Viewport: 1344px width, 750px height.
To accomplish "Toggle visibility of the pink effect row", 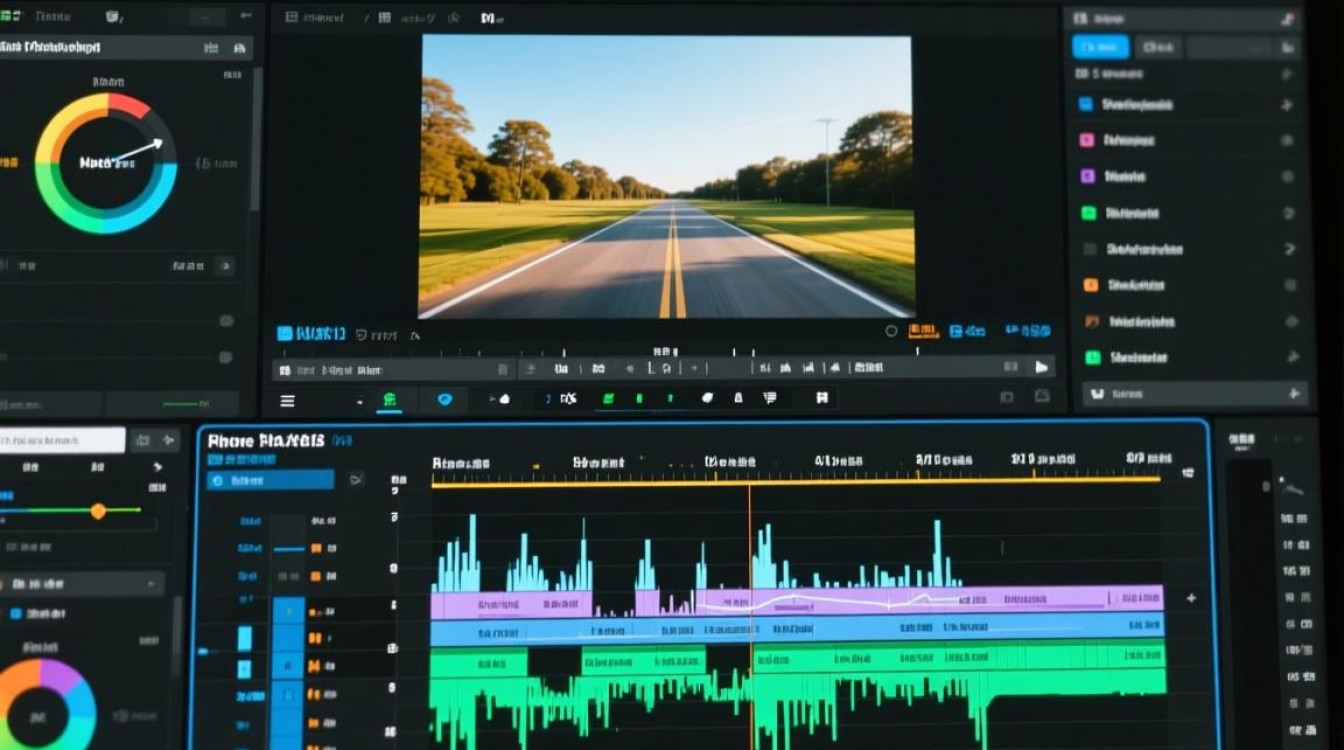I will point(1287,141).
